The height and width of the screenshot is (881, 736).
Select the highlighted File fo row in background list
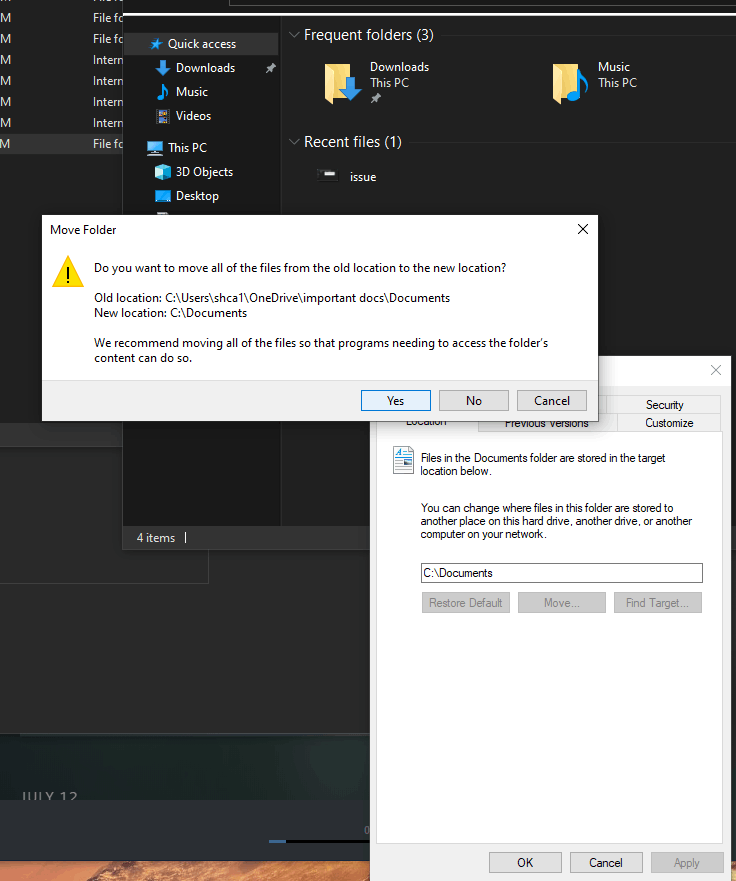tap(61, 144)
